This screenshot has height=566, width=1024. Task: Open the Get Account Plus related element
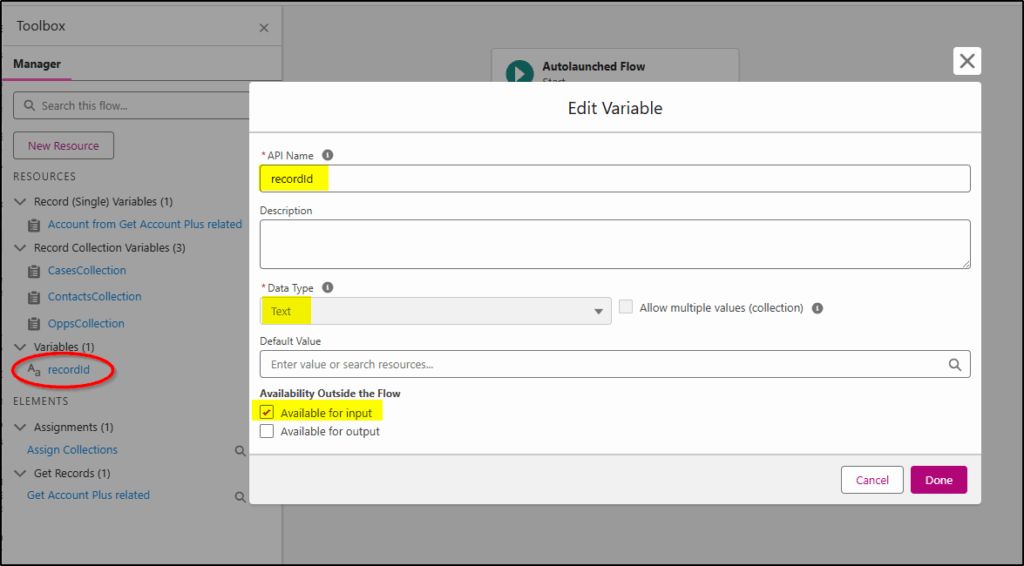(88, 495)
